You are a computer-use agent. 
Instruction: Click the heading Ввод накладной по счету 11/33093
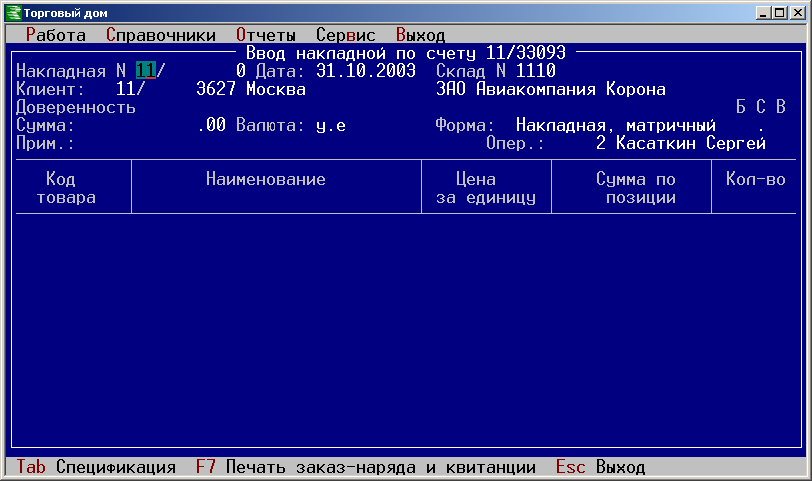[x=405, y=53]
